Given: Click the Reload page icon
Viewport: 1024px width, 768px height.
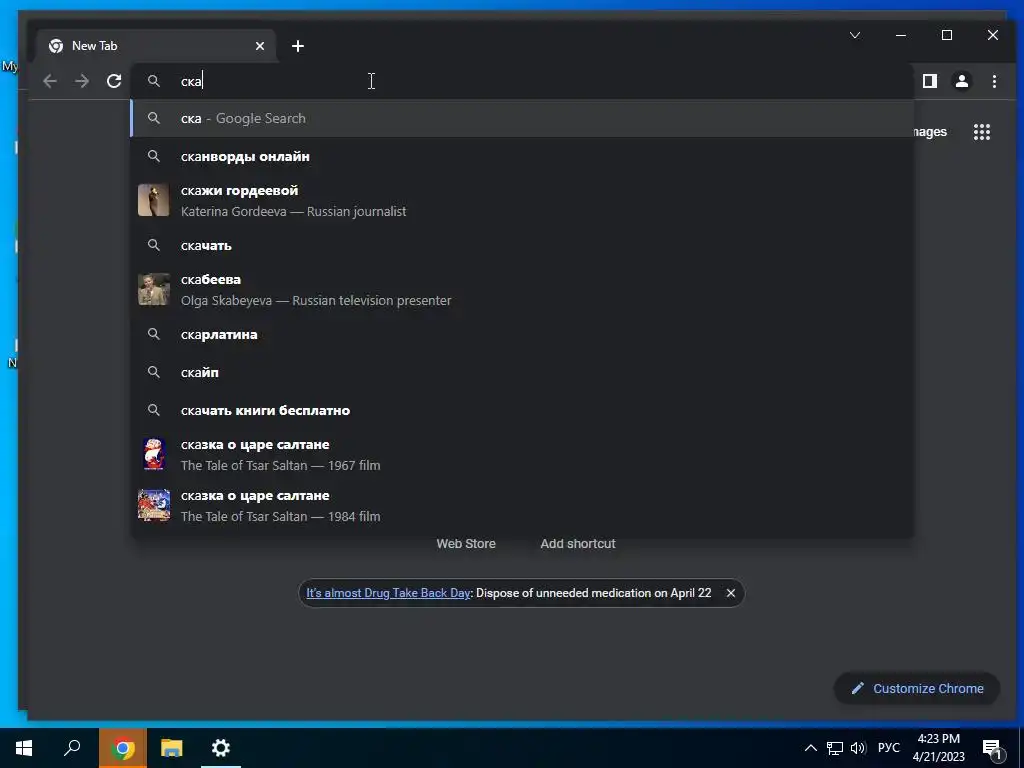Looking at the screenshot, I should 114,81.
